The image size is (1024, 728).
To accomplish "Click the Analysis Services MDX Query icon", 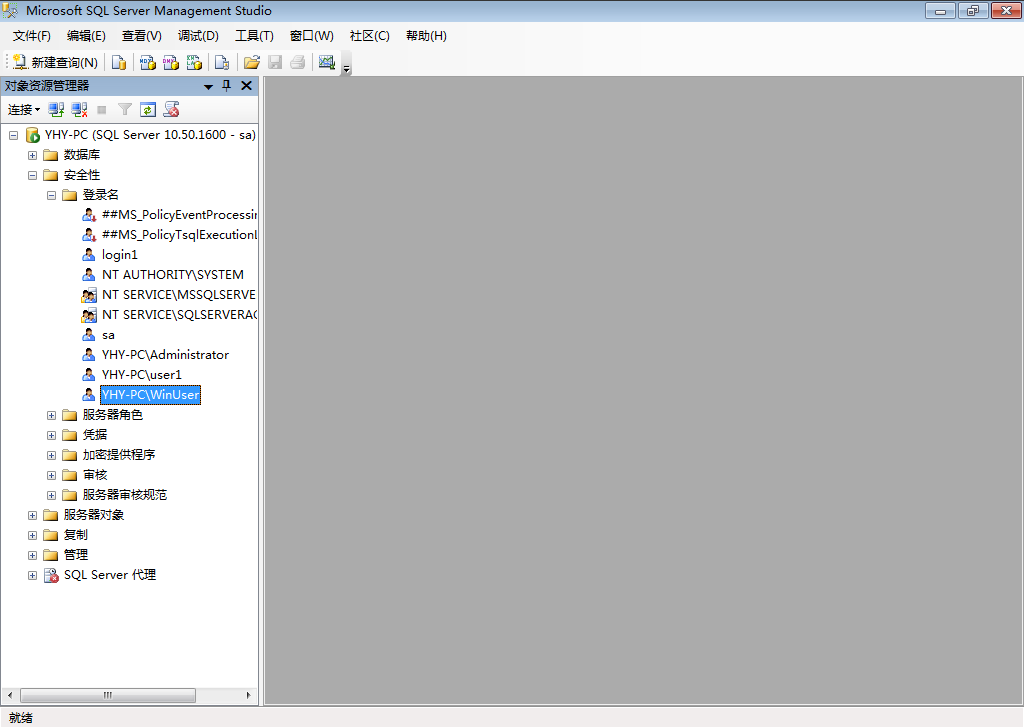I will coord(148,62).
